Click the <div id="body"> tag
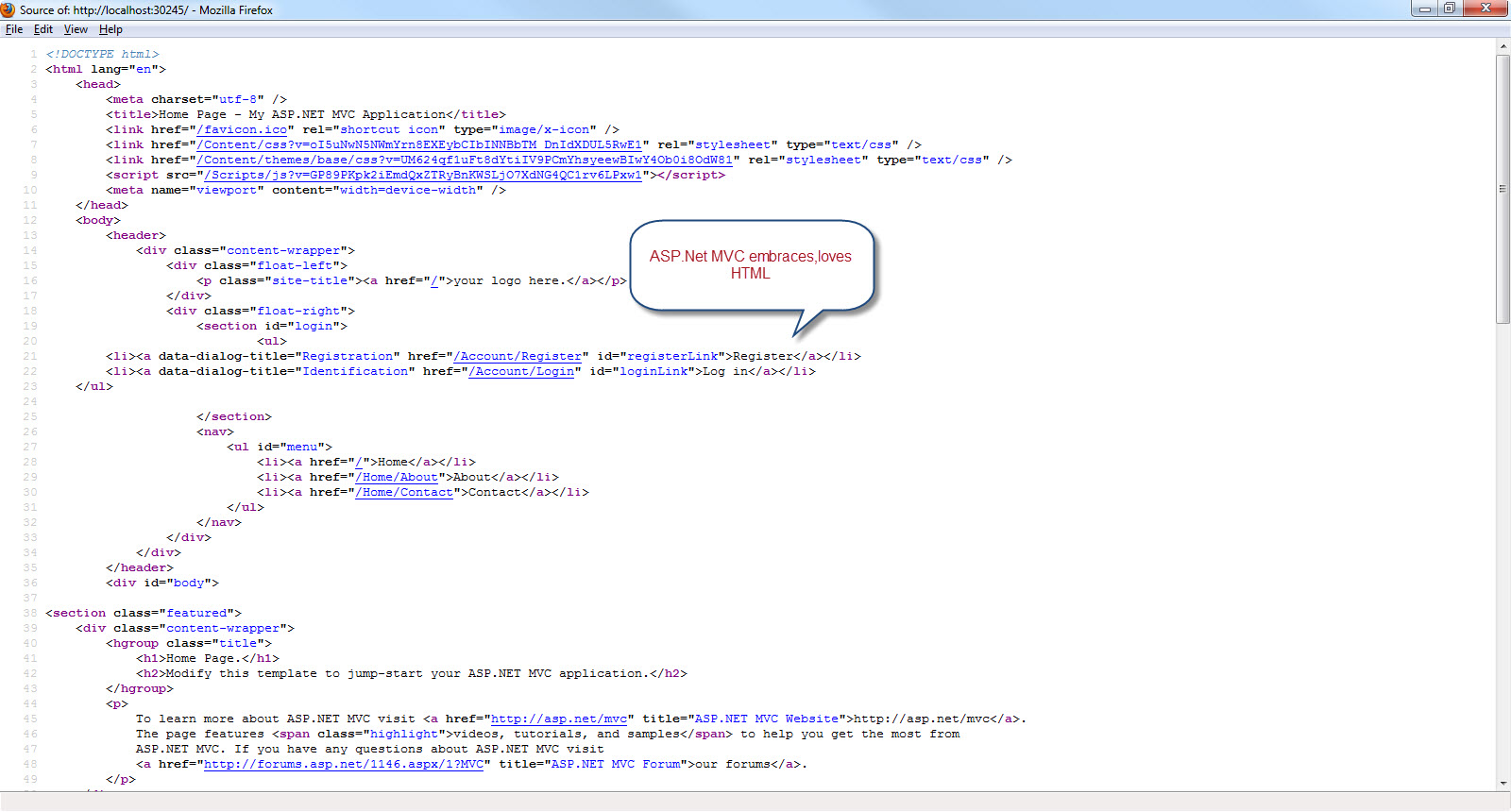1511x812 pixels. (162, 583)
